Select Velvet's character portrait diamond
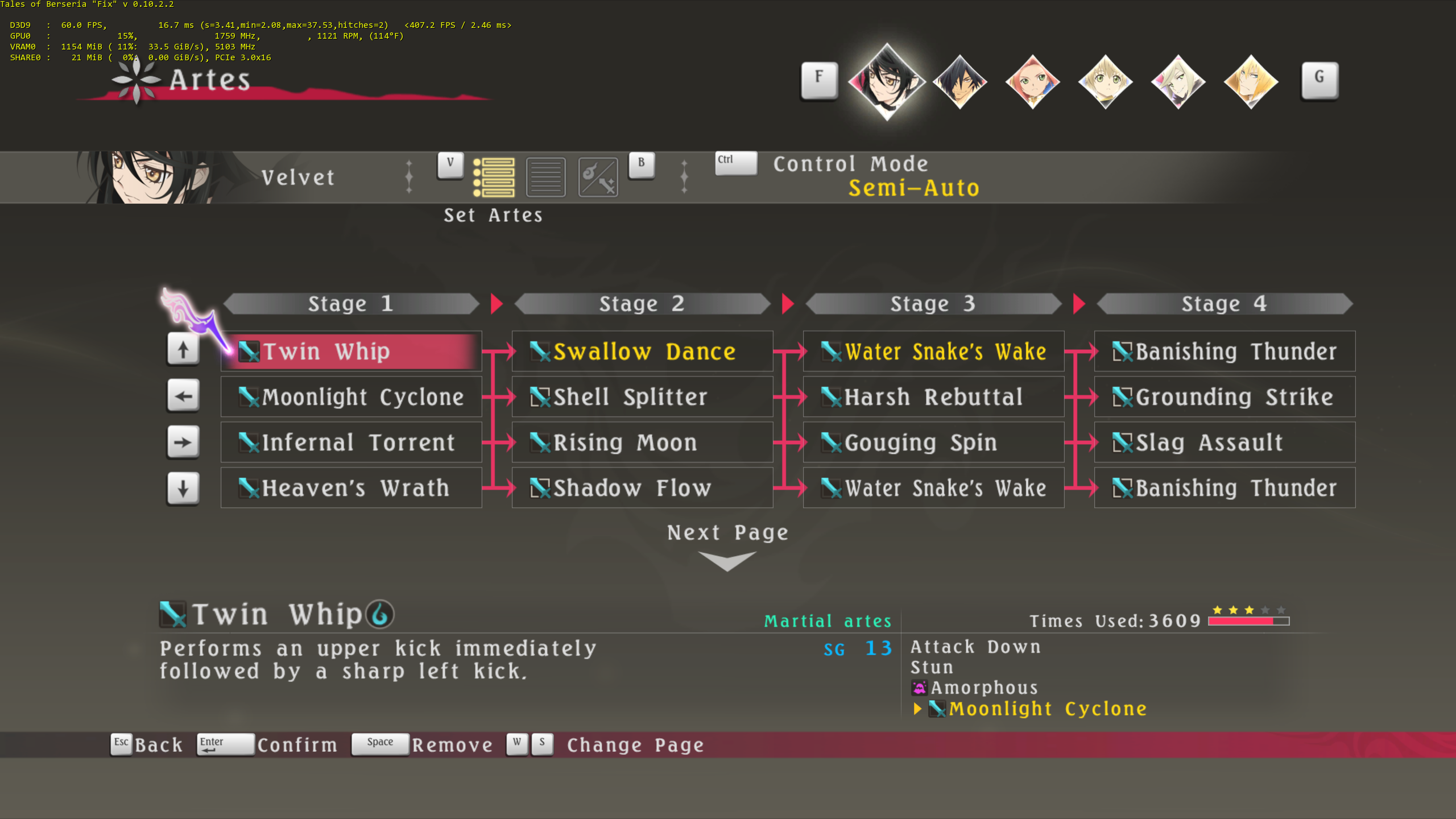 coord(887,81)
